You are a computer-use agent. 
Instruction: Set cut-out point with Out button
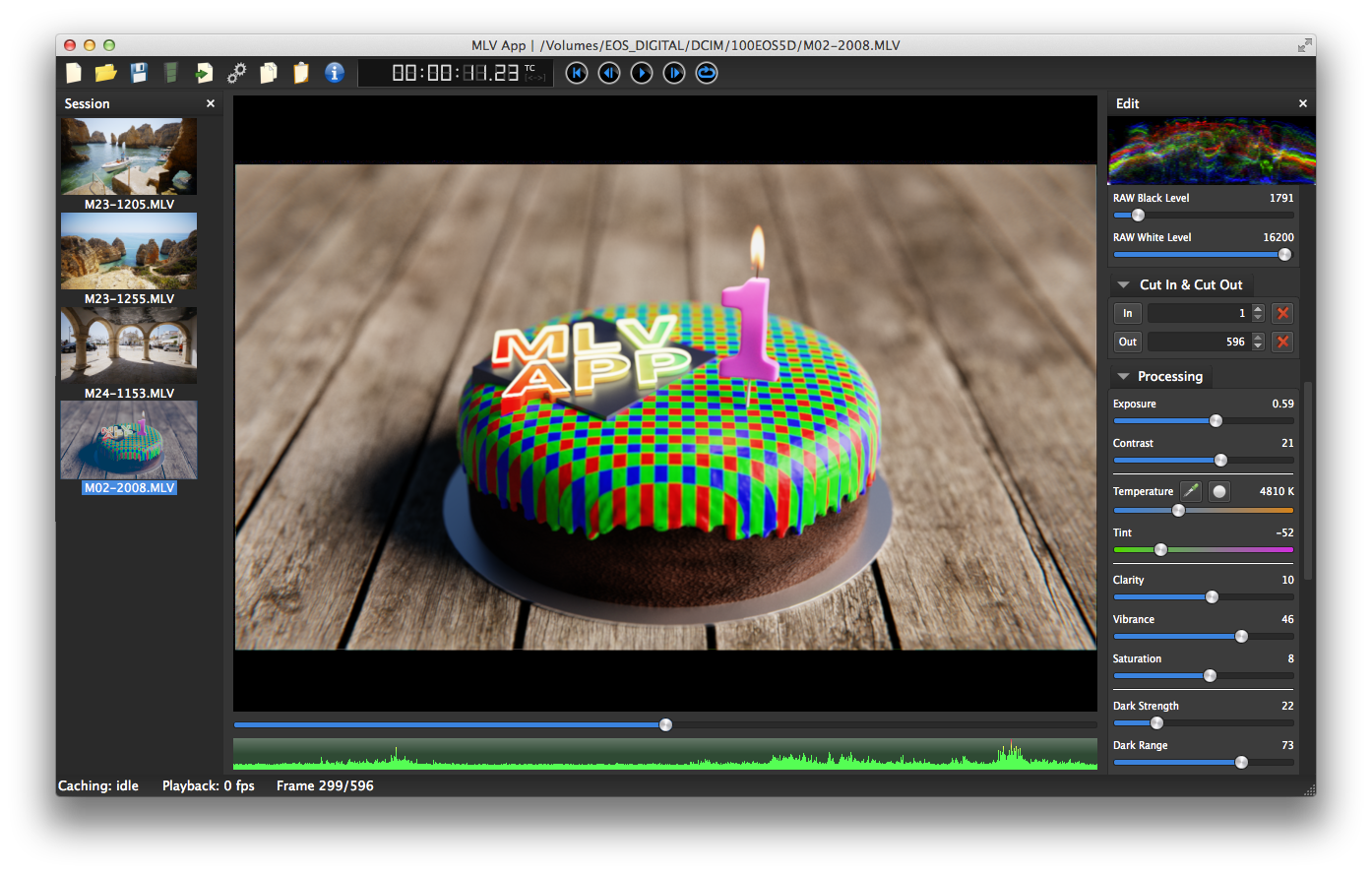point(1128,342)
